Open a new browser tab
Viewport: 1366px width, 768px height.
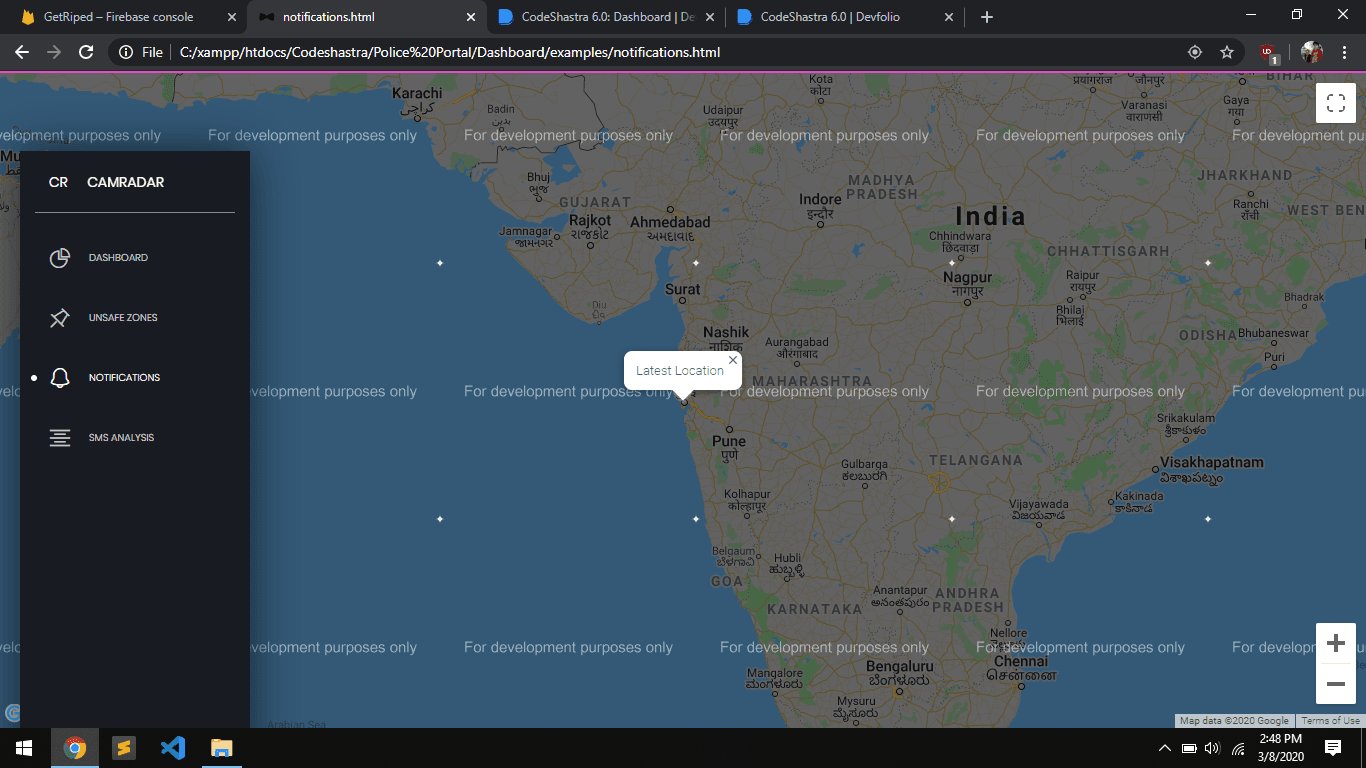(987, 17)
